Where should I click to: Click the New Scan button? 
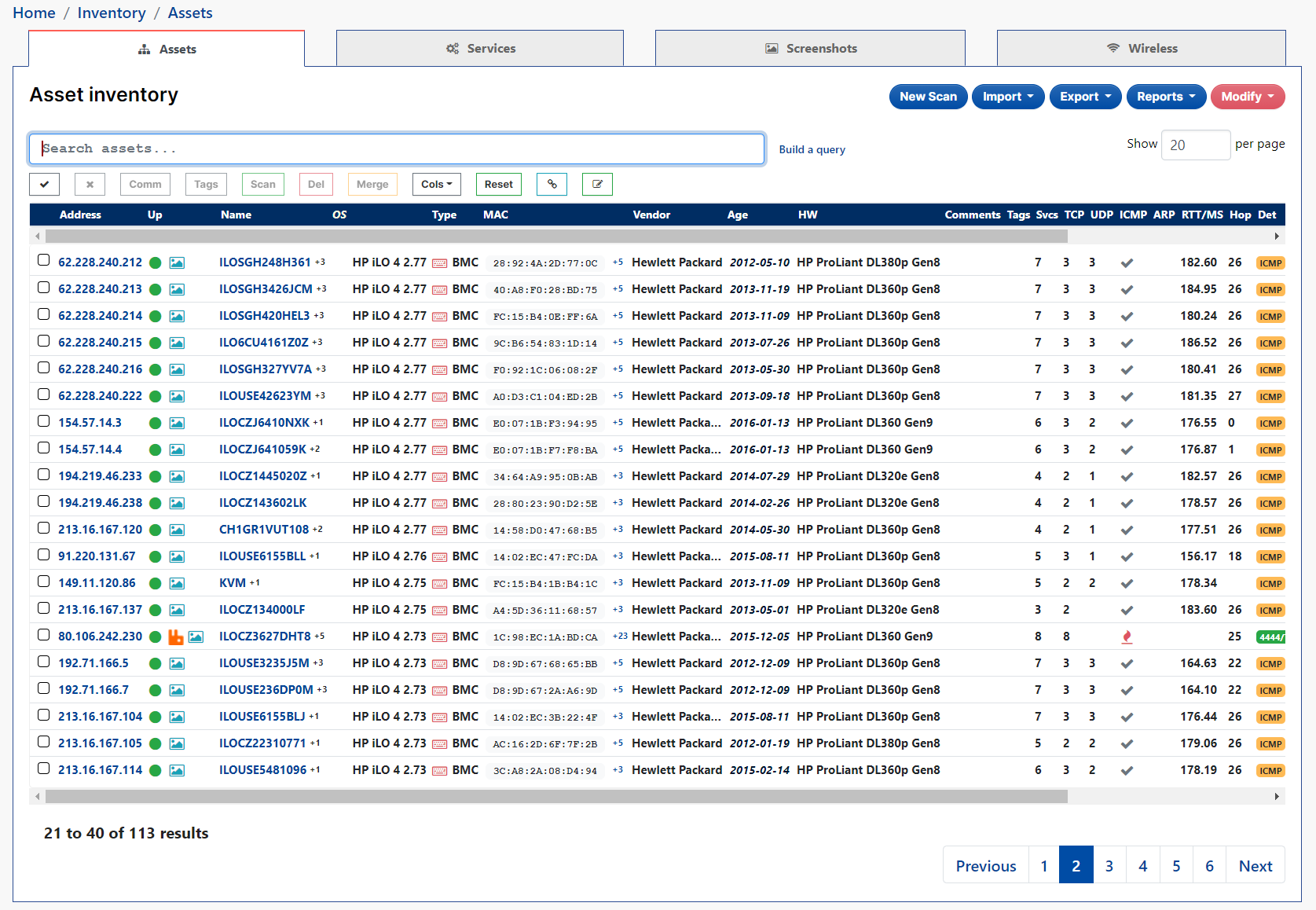928,97
